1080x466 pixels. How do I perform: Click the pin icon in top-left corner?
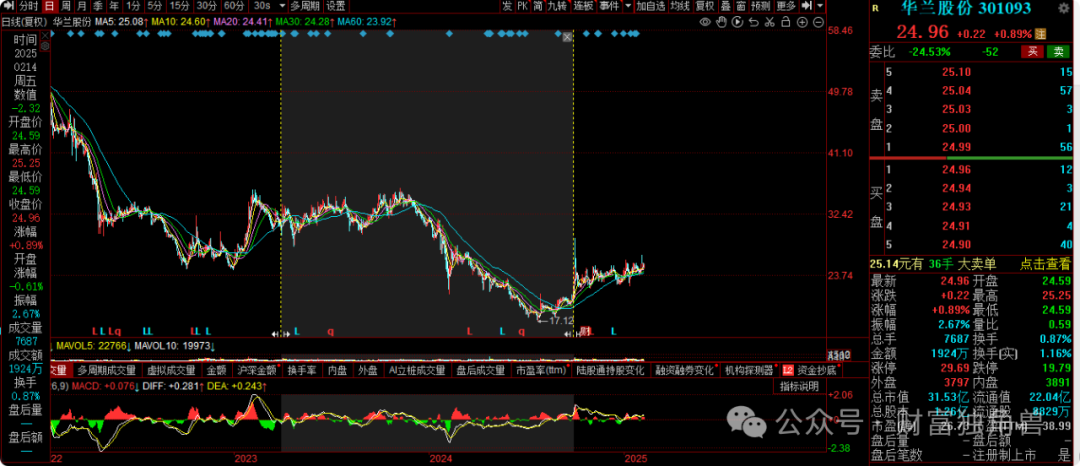click(x=8, y=6)
